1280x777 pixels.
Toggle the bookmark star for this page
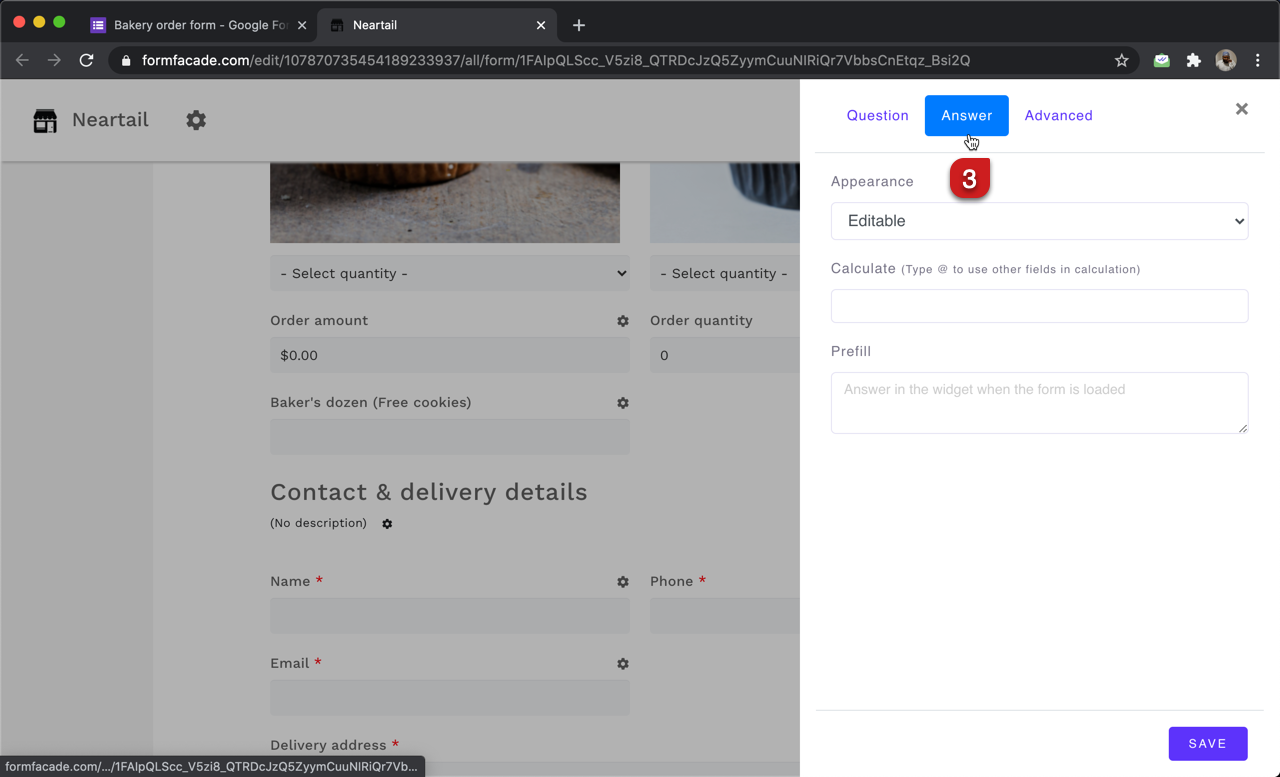pos(1122,60)
